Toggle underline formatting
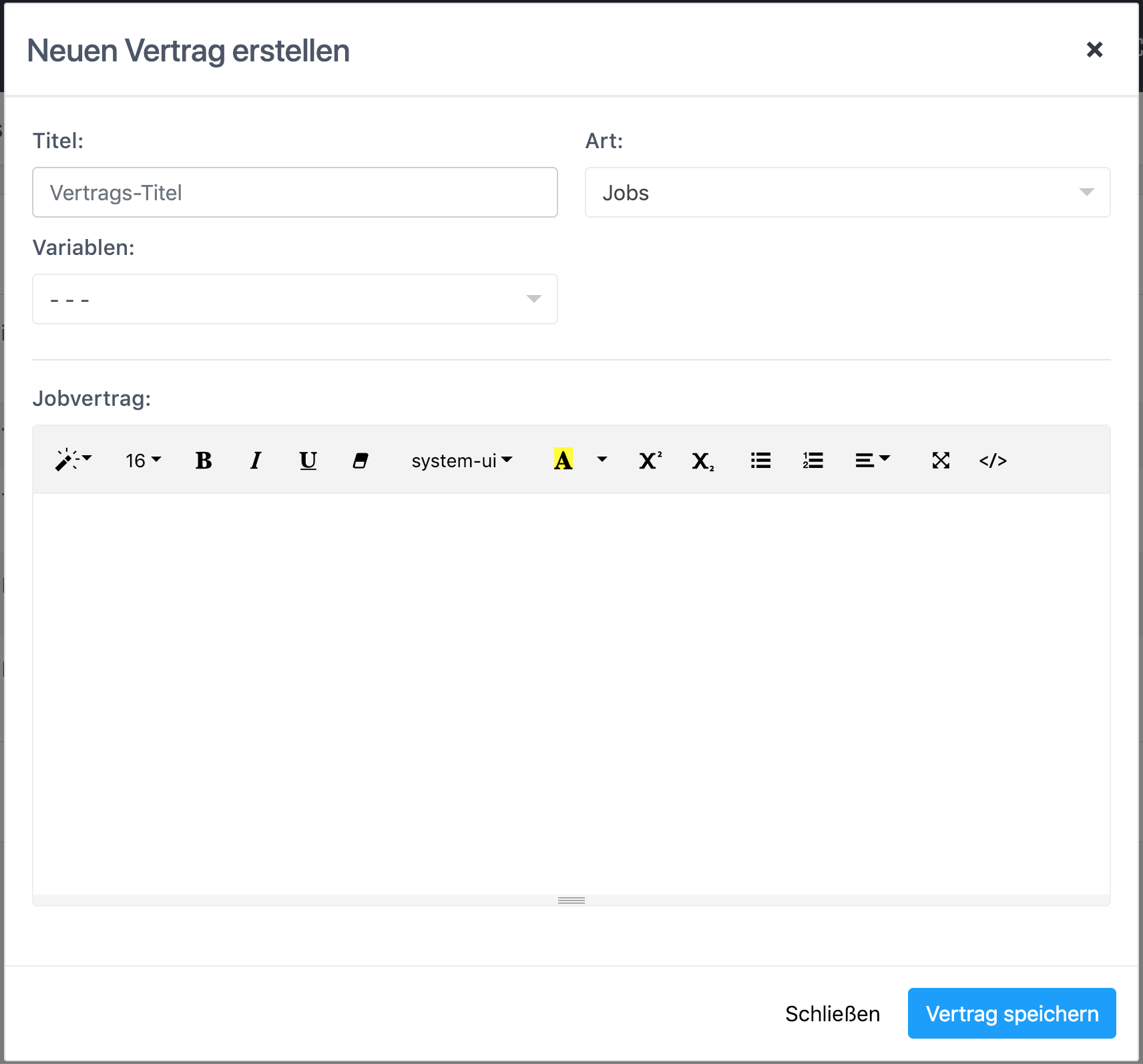Screen dimensions: 1143x1064 pos(308,461)
